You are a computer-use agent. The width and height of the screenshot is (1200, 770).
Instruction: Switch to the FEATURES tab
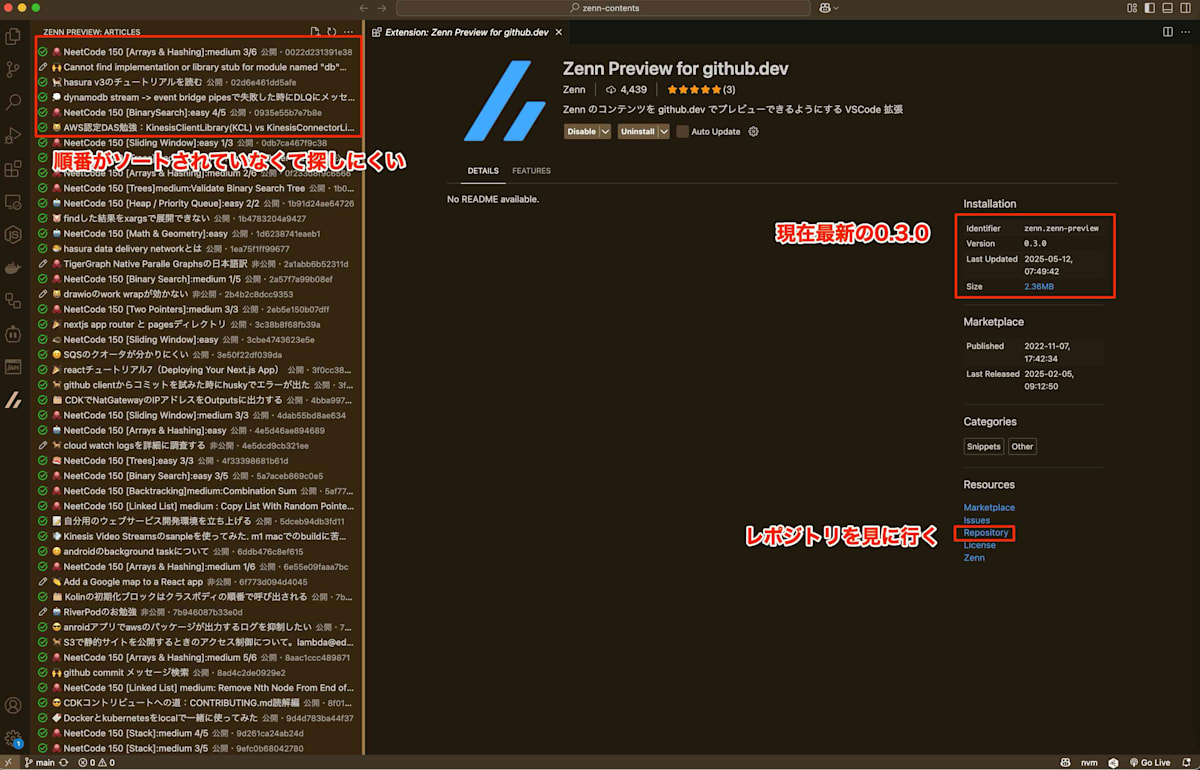point(531,171)
